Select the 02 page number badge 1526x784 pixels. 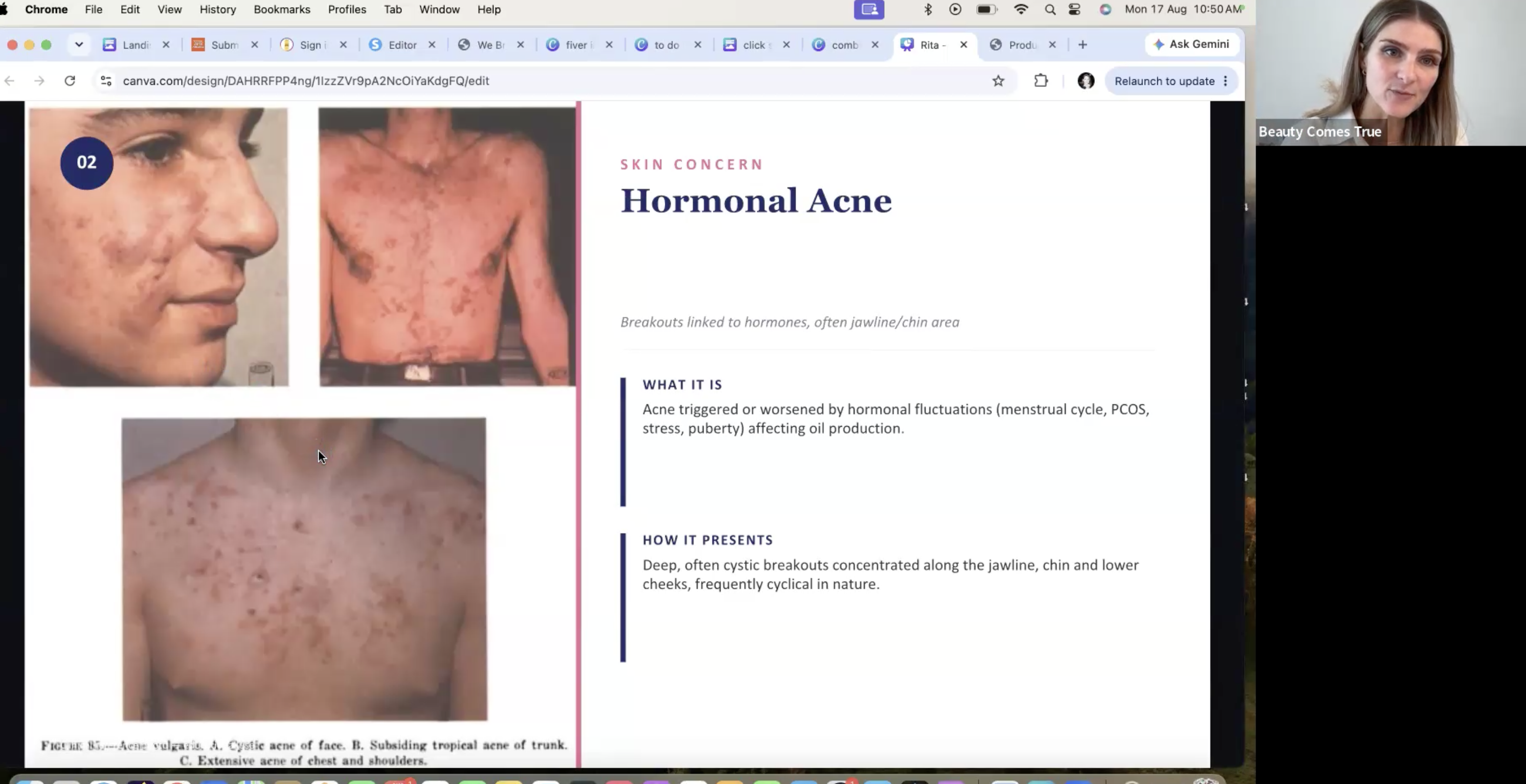86,163
